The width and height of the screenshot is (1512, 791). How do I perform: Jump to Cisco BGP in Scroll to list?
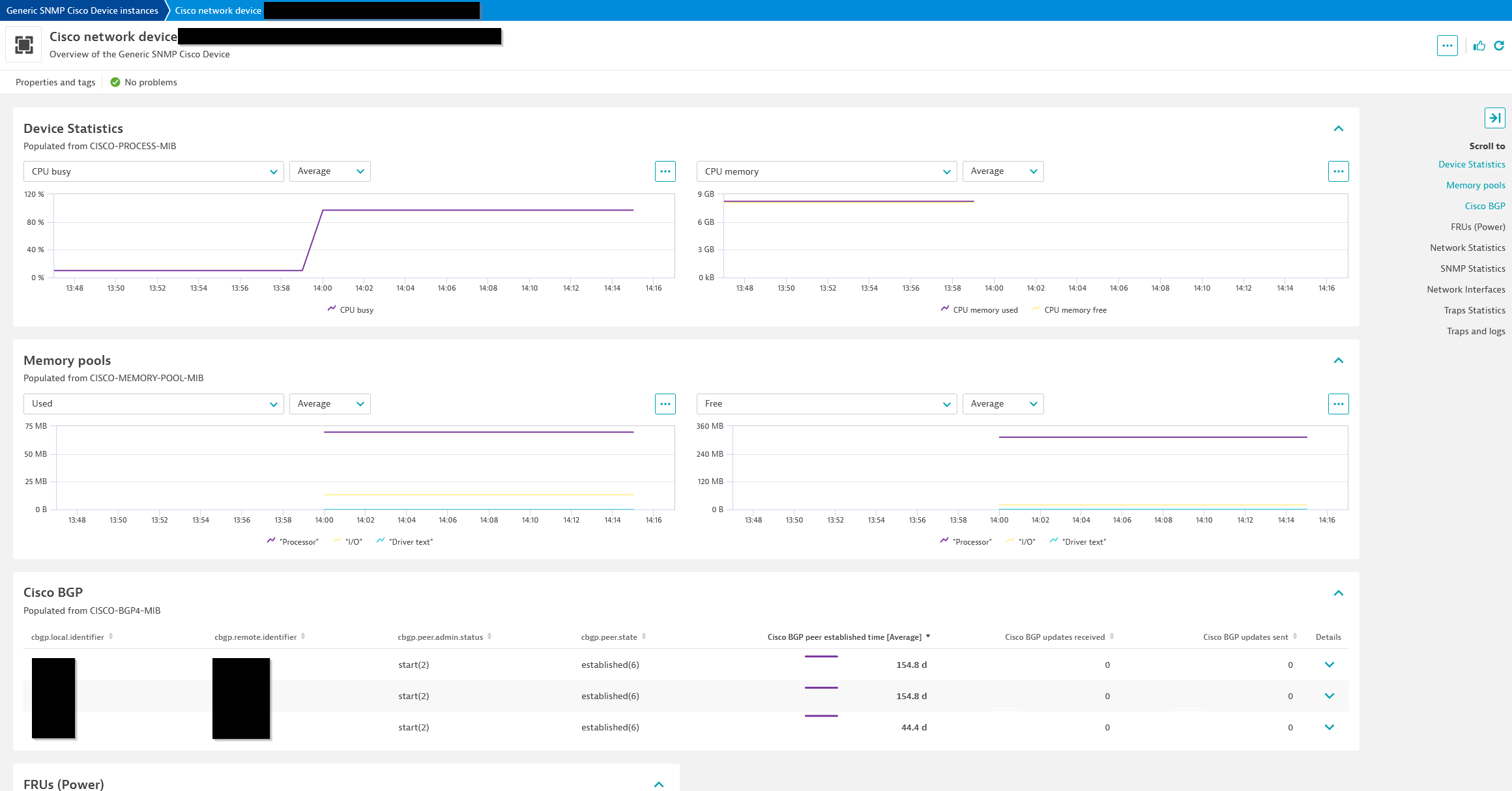tap(1485, 206)
